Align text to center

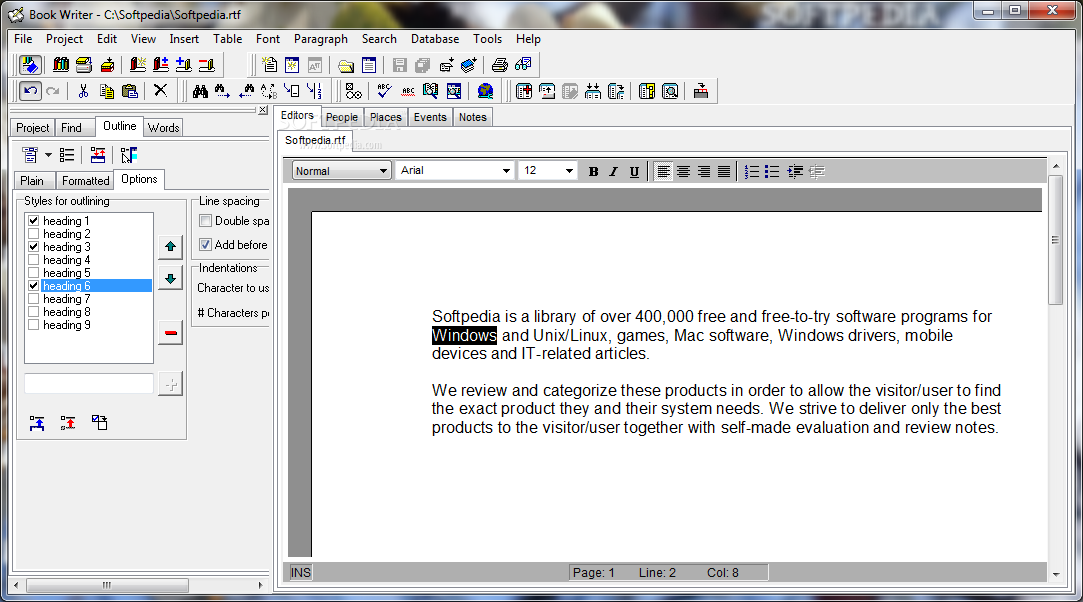tap(683, 171)
